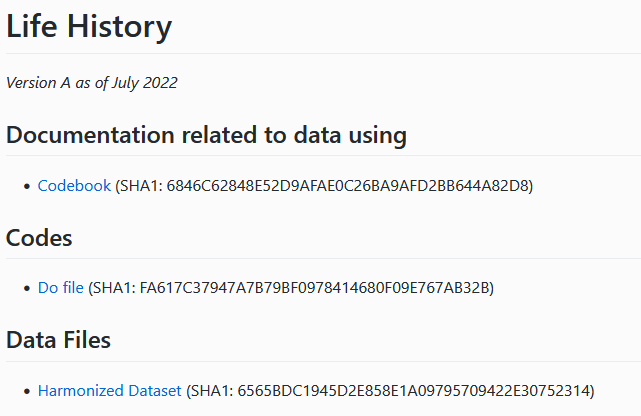Click the Codebook SHA1 hash value 6846C628...

(x=348, y=186)
